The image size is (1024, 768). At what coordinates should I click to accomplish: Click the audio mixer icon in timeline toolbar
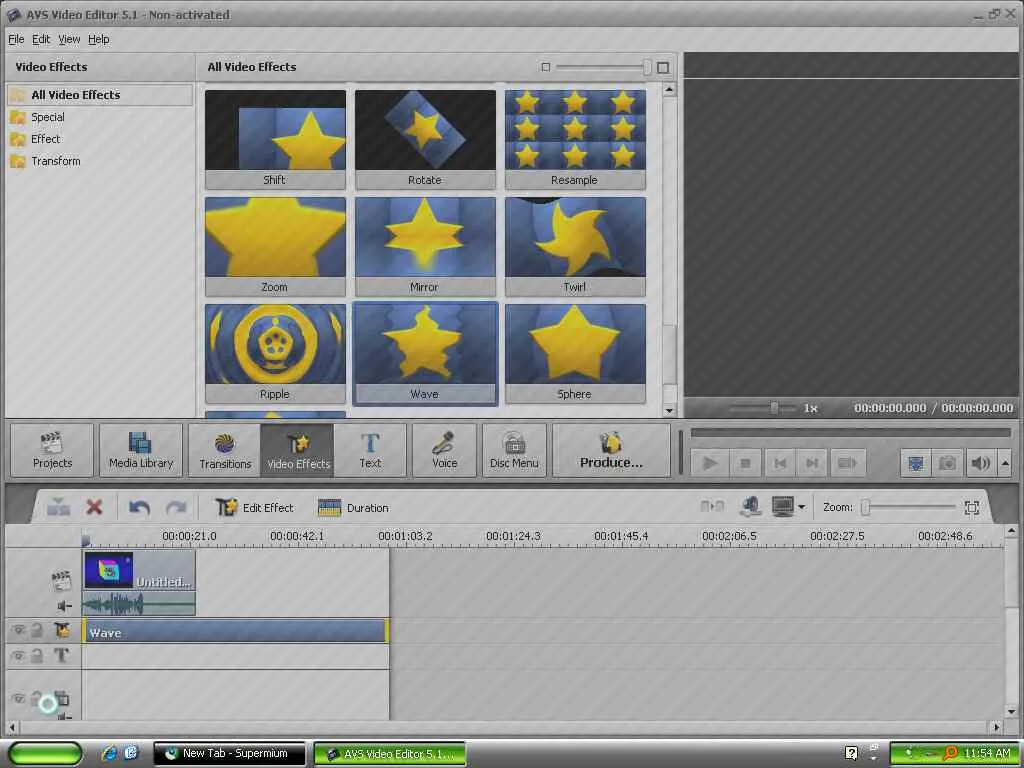(750, 507)
